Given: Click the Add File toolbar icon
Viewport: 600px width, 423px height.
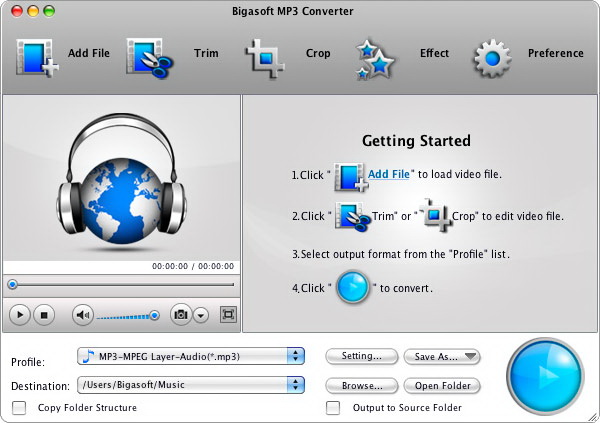Looking at the screenshot, I should 37,57.
